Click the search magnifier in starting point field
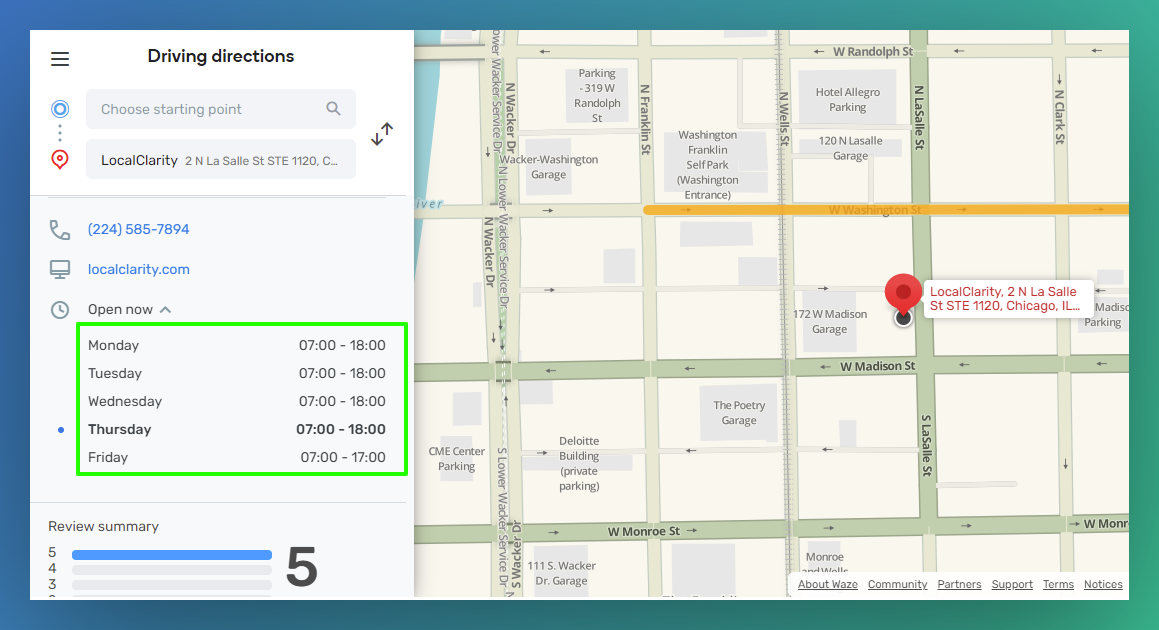 tap(333, 109)
